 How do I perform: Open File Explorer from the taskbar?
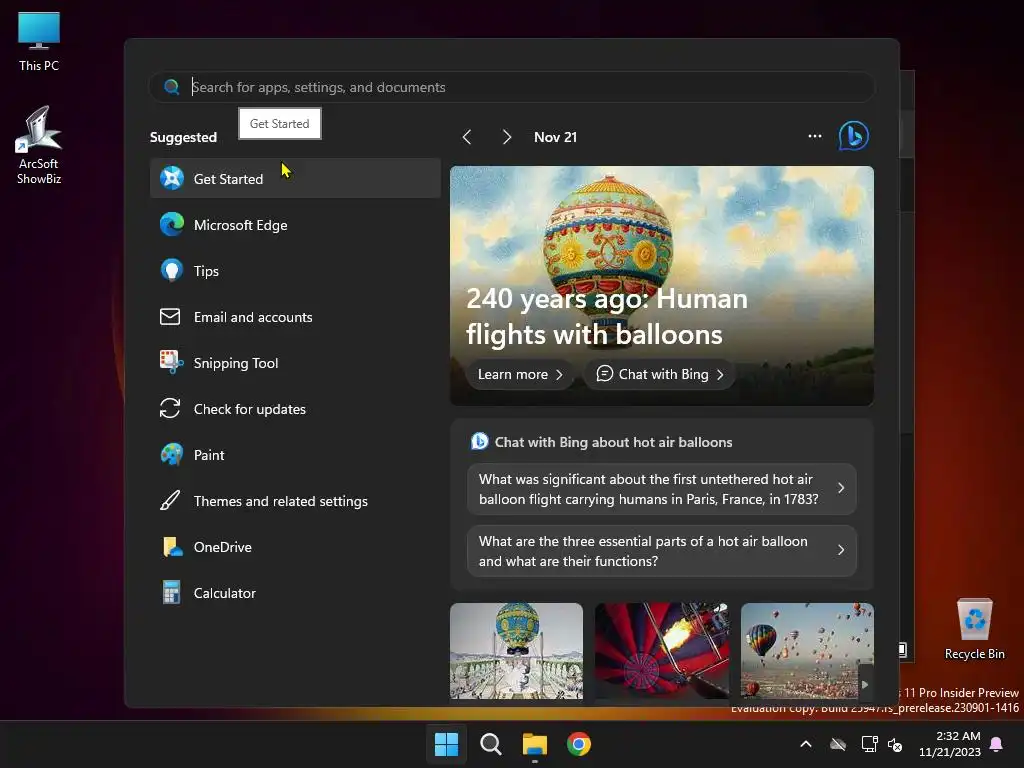[x=535, y=744]
